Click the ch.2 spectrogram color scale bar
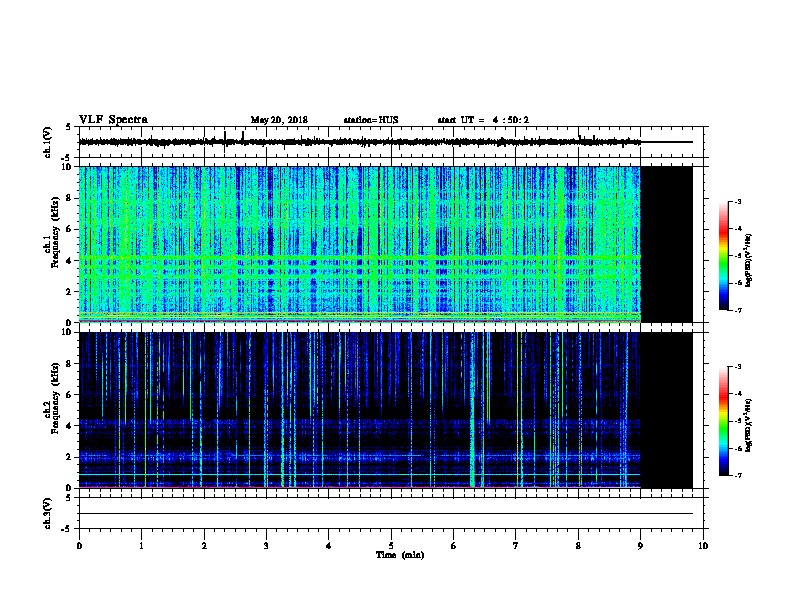792x612 pixels. 723,421
